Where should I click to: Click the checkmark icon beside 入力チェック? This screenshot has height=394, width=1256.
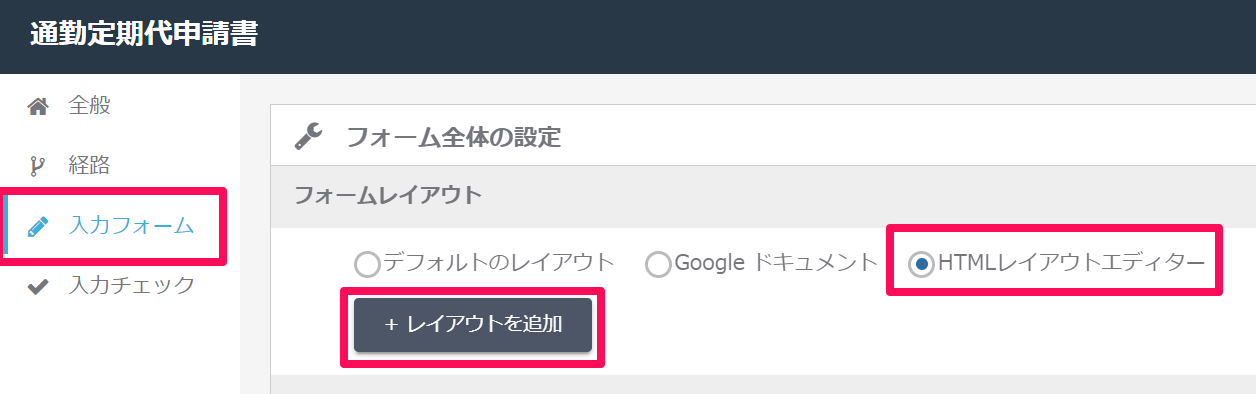pyautogui.click(x=37, y=286)
